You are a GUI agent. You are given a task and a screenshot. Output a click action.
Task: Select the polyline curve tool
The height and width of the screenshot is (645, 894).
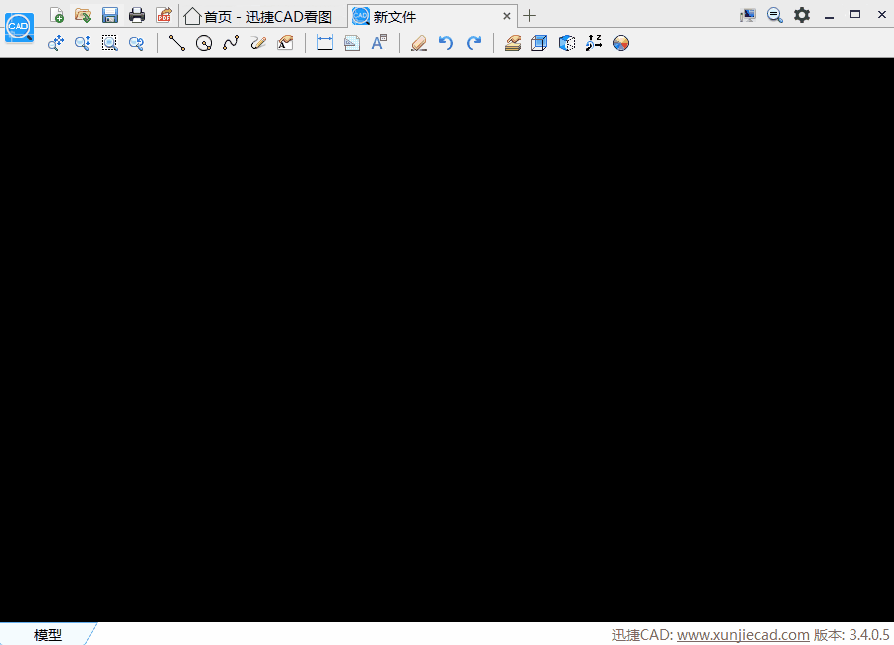point(231,43)
